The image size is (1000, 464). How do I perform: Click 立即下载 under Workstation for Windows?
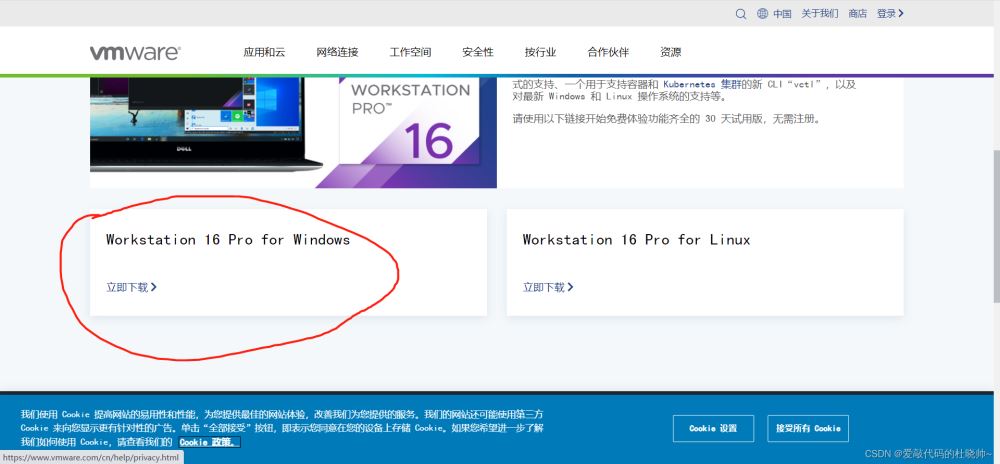click(x=131, y=287)
